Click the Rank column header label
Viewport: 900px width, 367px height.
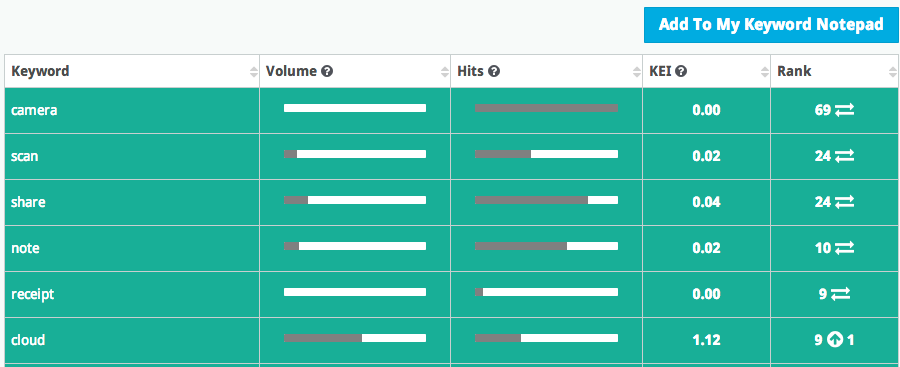[x=794, y=71]
